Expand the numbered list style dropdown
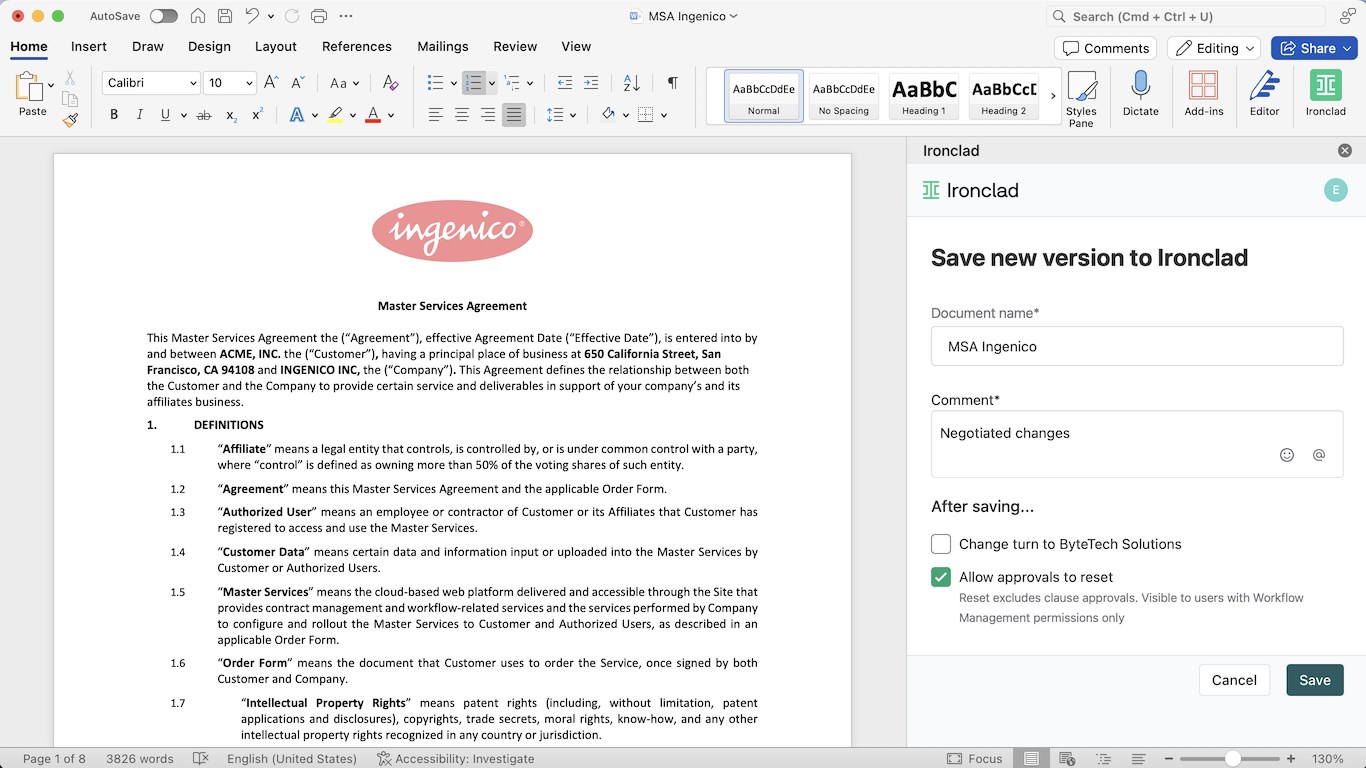Image resolution: width=1366 pixels, height=768 pixels. (492, 83)
